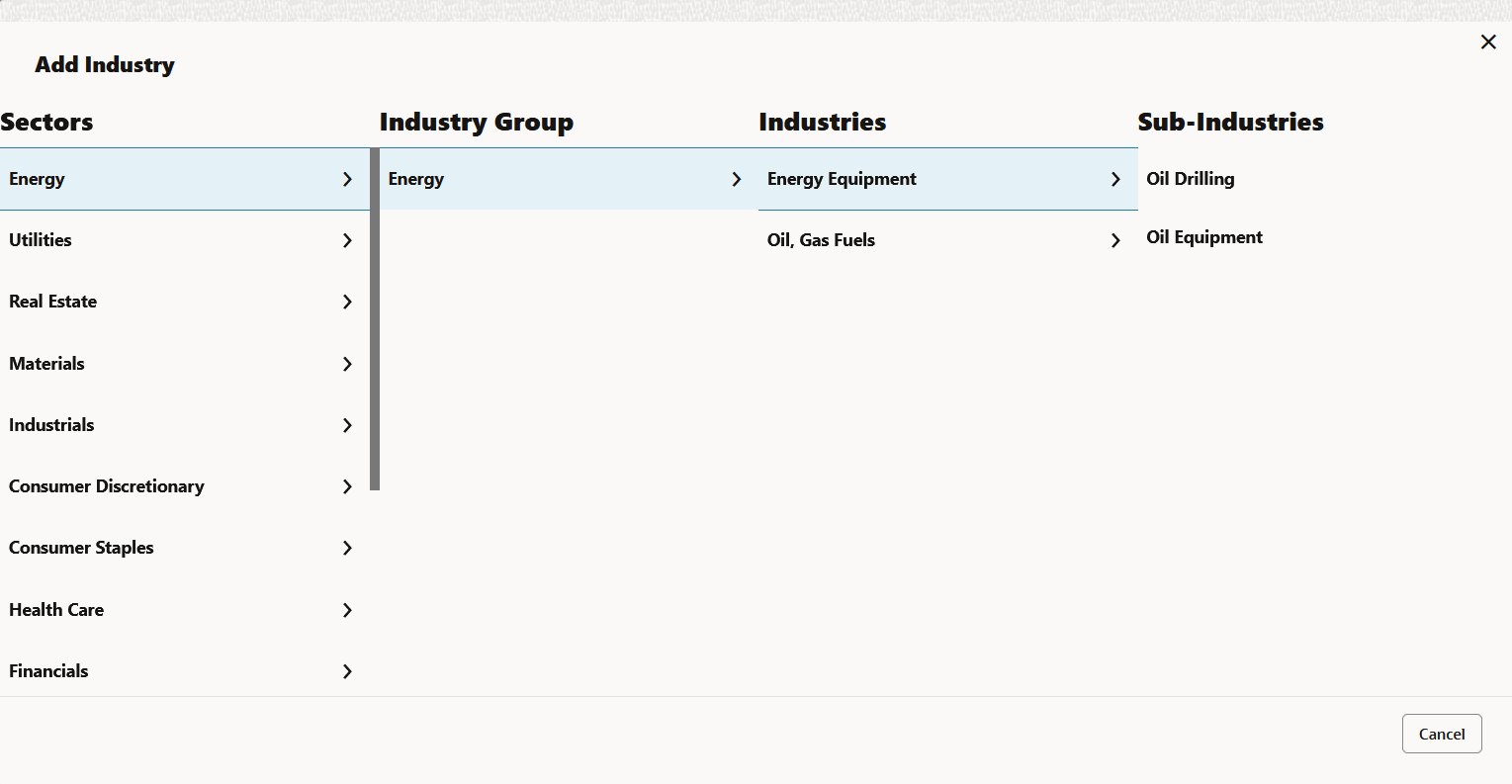This screenshot has width=1512, height=784.
Task: Open chevron next to Energy industry group
Action: (736, 179)
